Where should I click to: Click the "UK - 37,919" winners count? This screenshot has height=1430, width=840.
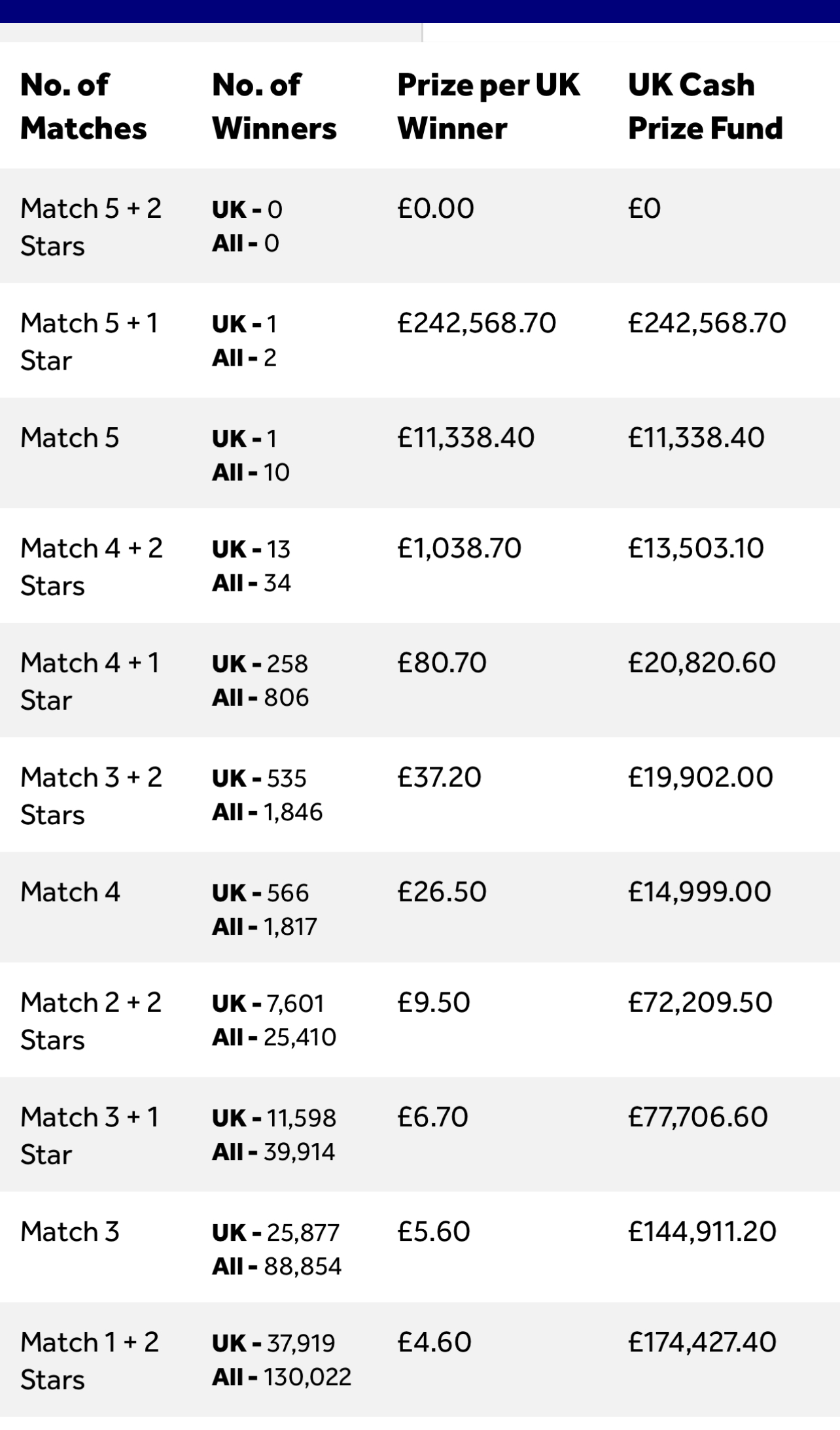273,1343
